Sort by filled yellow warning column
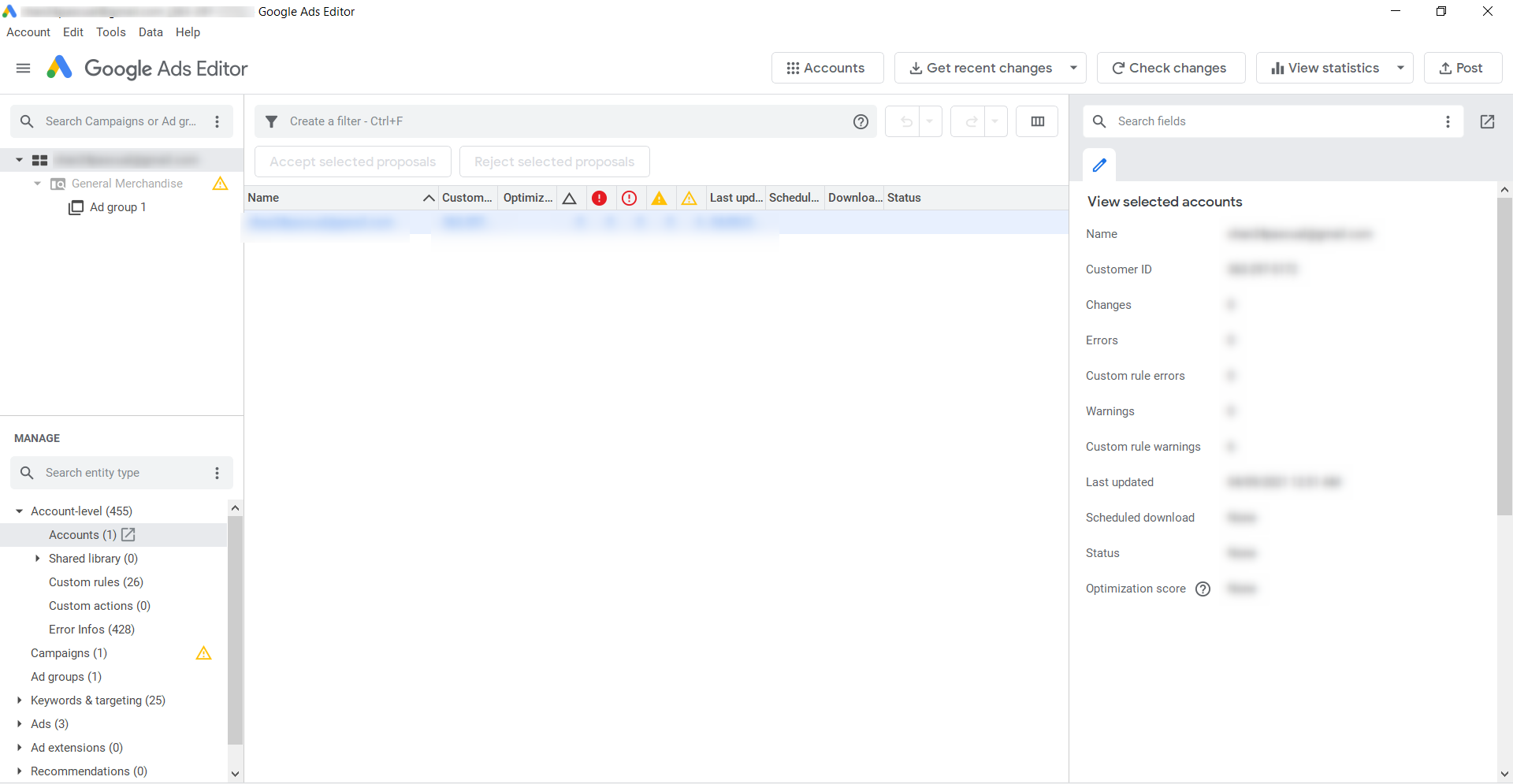1513x784 pixels. pyautogui.click(x=659, y=198)
